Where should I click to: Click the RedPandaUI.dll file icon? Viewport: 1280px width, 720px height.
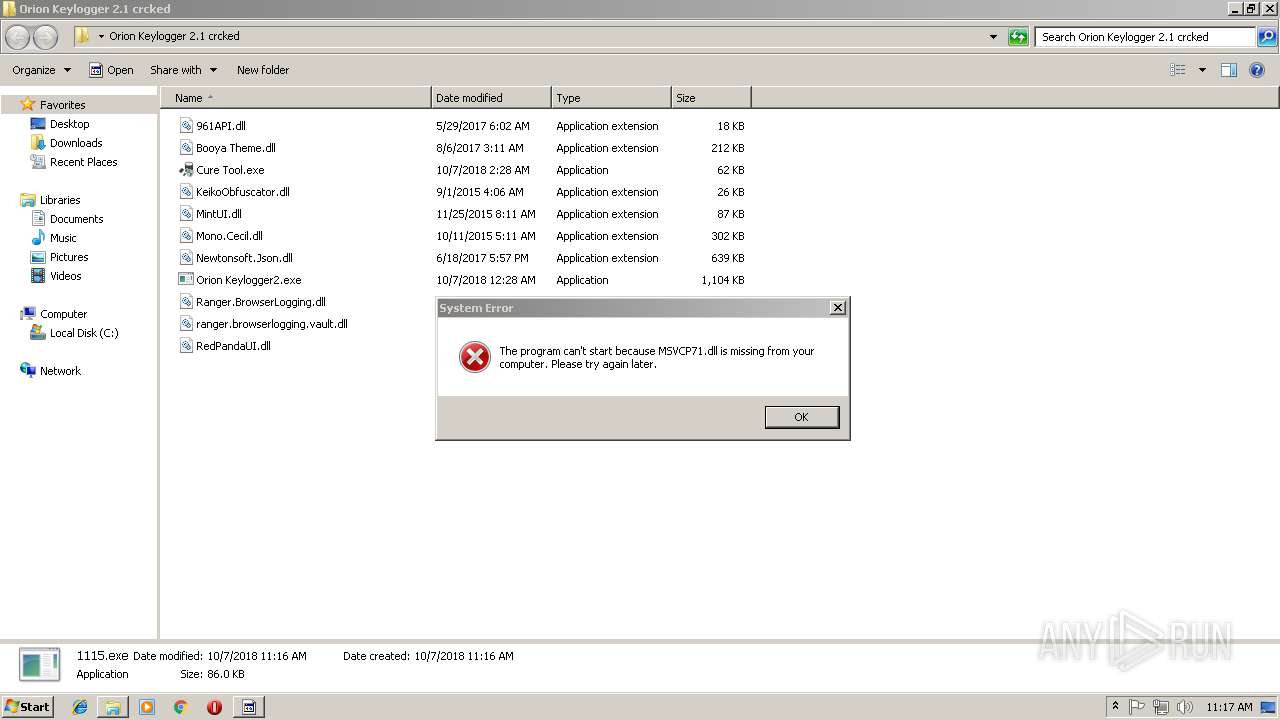pyautogui.click(x=186, y=346)
